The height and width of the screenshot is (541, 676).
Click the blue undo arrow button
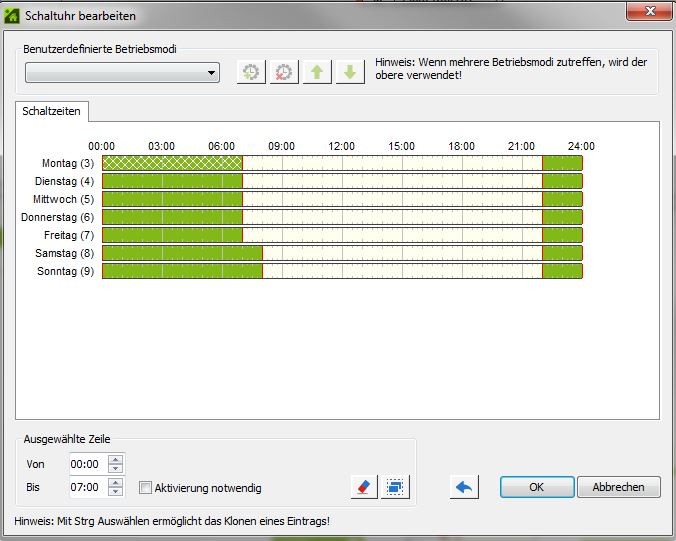pos(464,487)
